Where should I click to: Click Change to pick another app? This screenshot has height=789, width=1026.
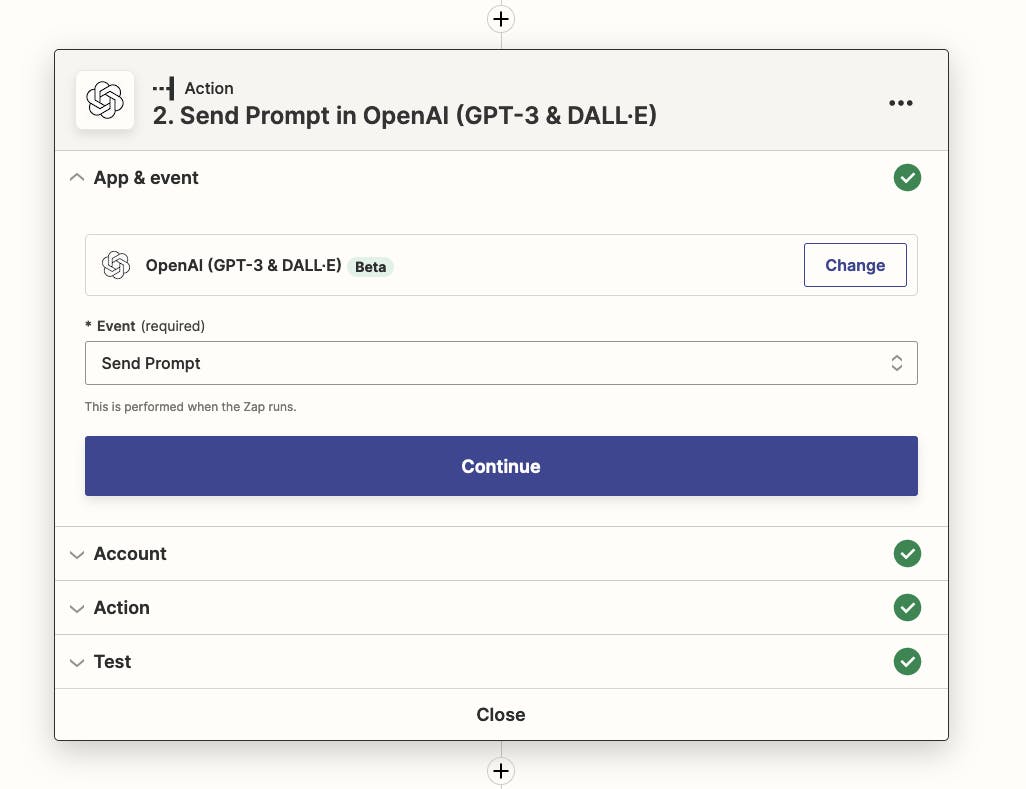855,265
